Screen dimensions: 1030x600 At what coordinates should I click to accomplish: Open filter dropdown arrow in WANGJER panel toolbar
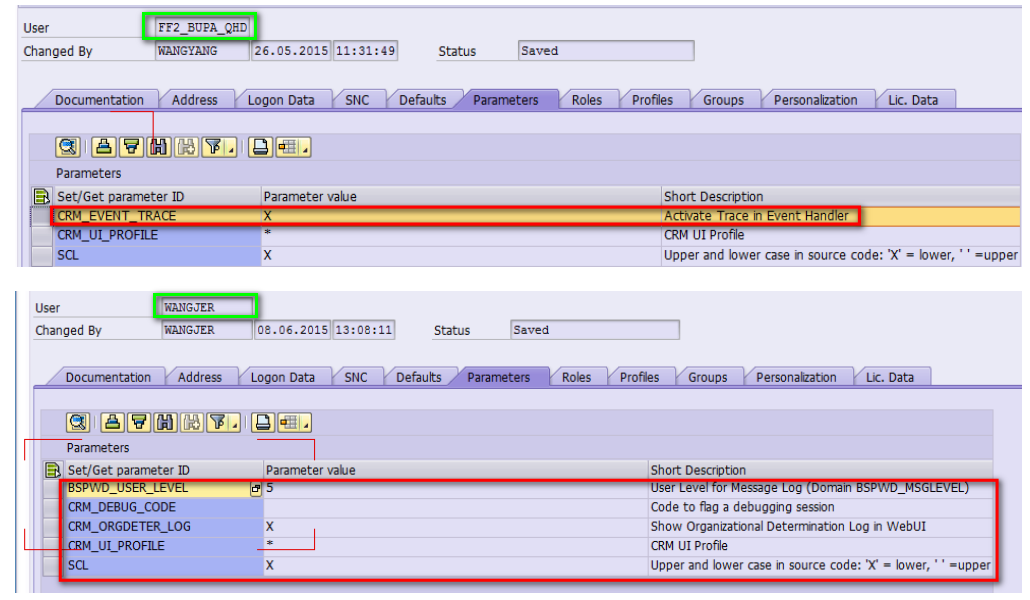click(234, 422)
